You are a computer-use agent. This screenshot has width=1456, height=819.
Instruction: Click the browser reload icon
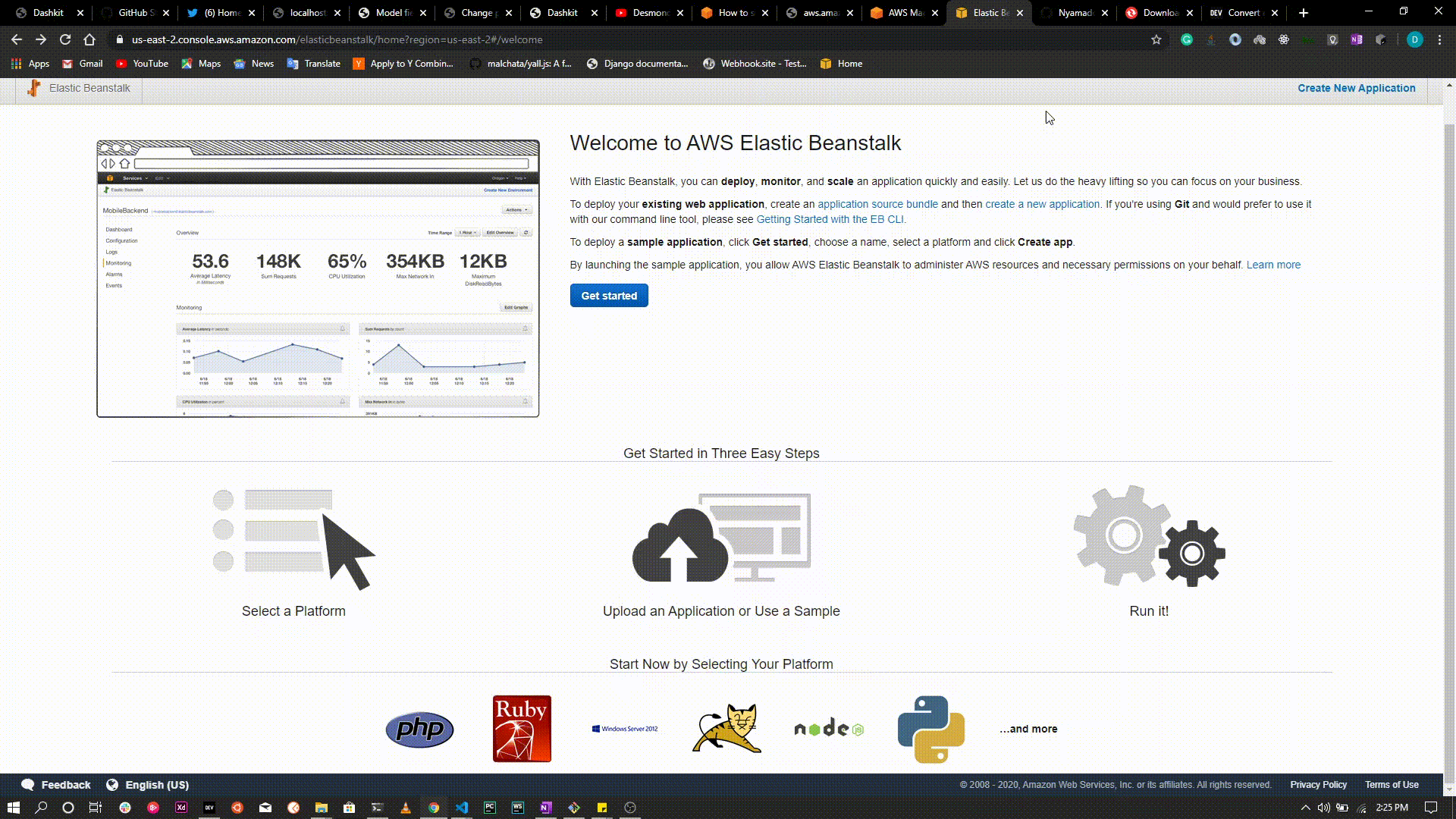[65, 39]
